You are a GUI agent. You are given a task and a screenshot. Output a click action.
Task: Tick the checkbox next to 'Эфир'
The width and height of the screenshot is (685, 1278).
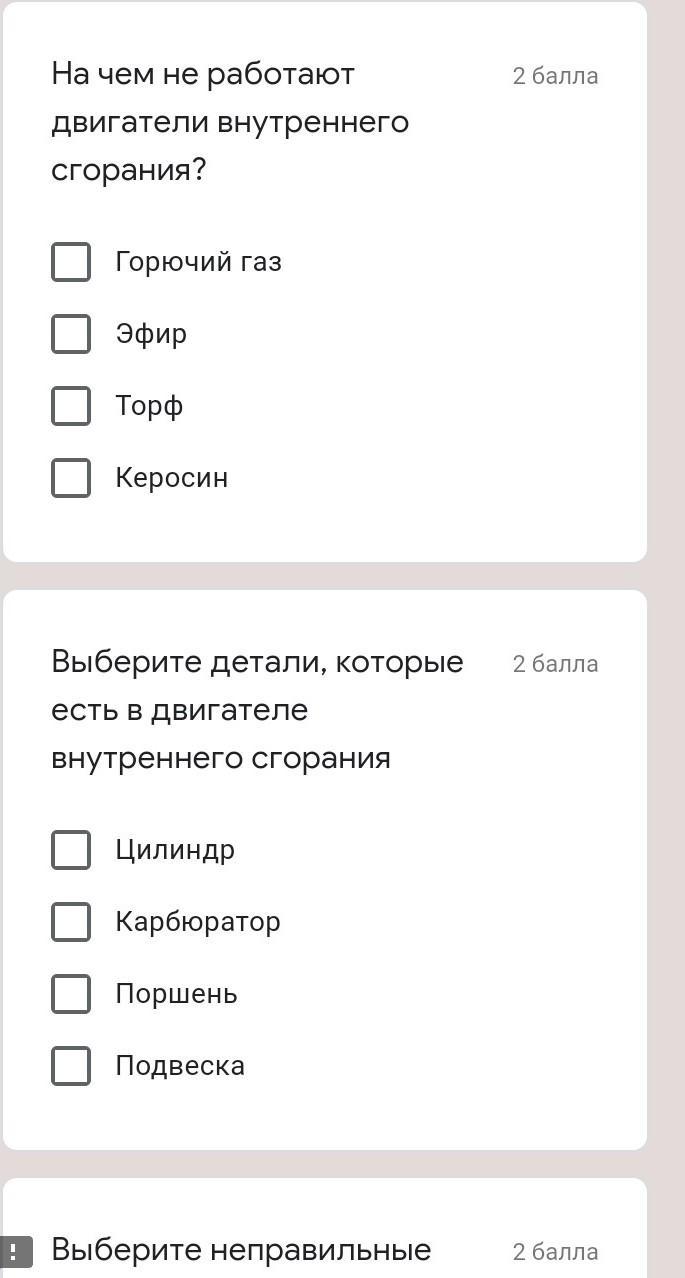[71, 334]
